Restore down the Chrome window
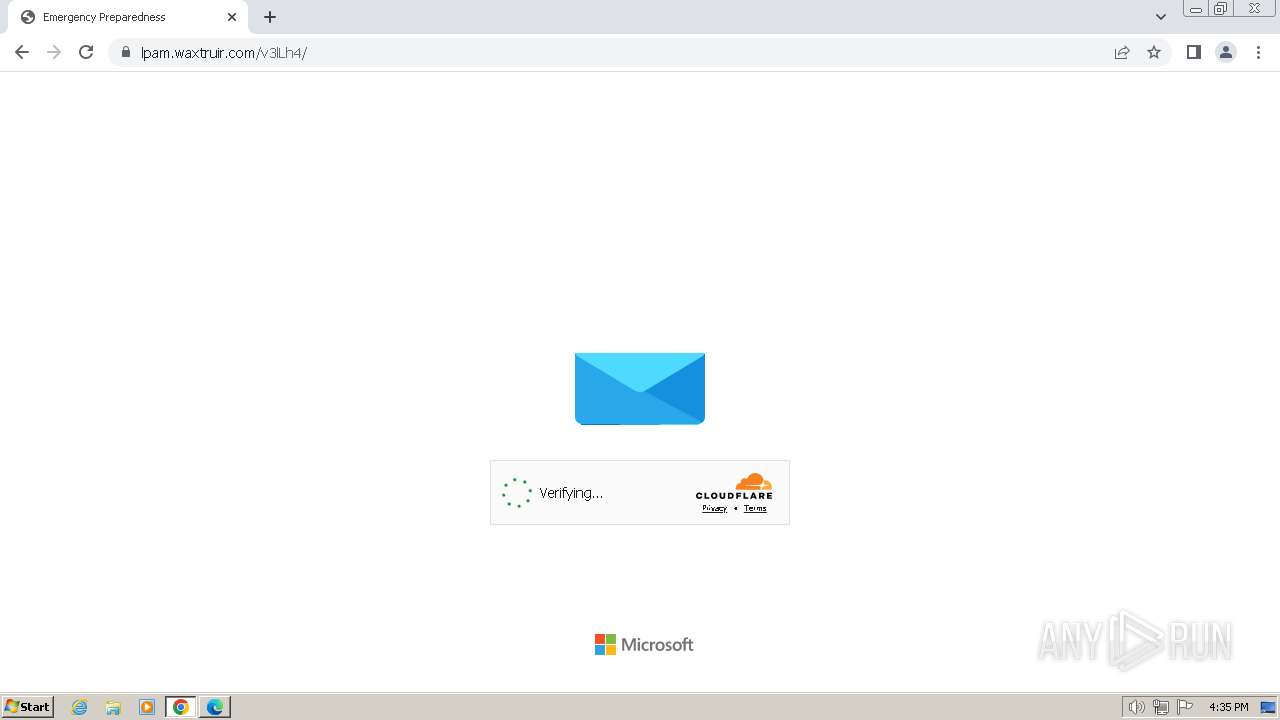The image size is (1280, 720). click(x=1221, y=8)
